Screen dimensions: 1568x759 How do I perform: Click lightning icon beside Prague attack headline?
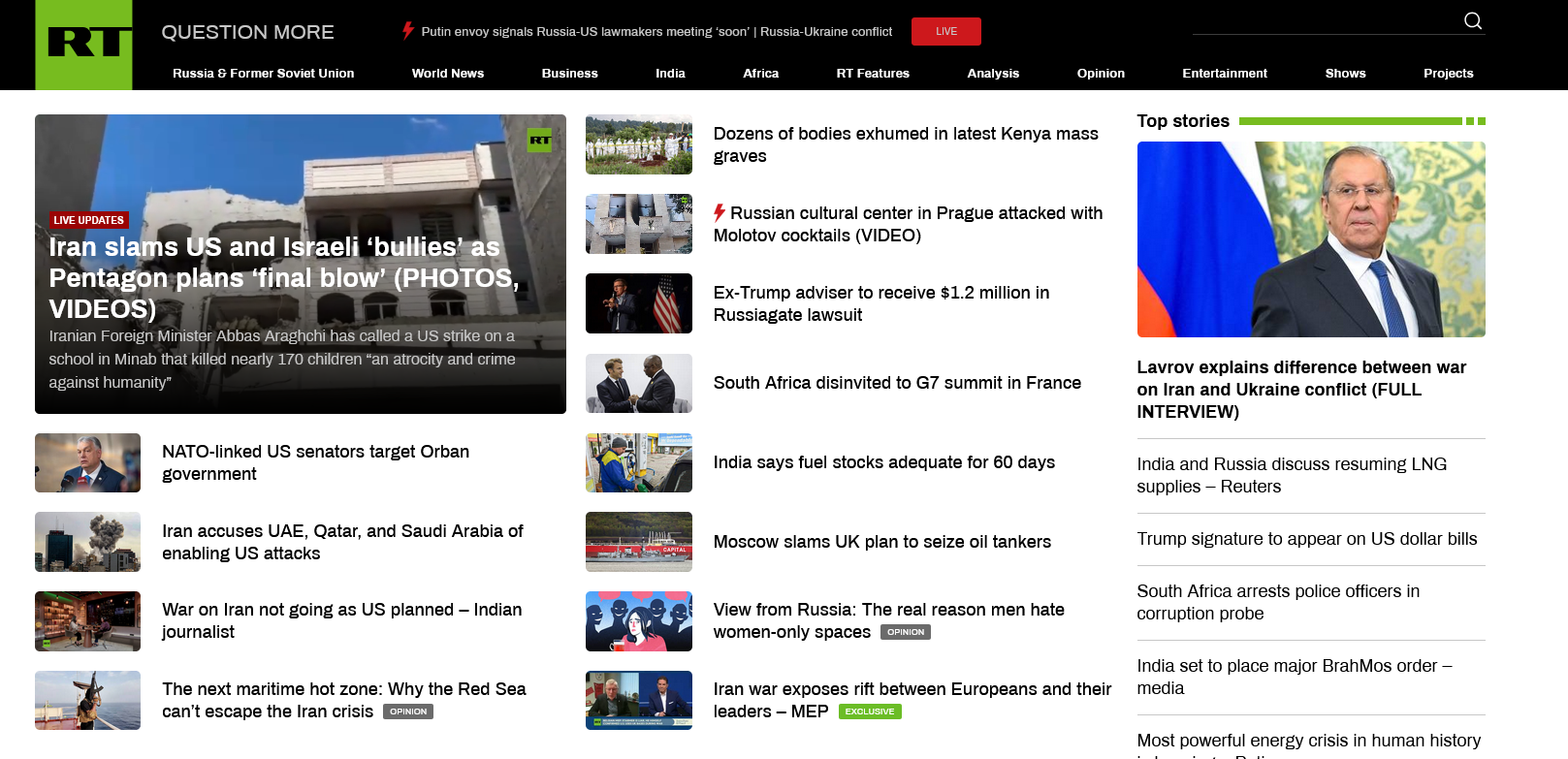pos(720,213)
